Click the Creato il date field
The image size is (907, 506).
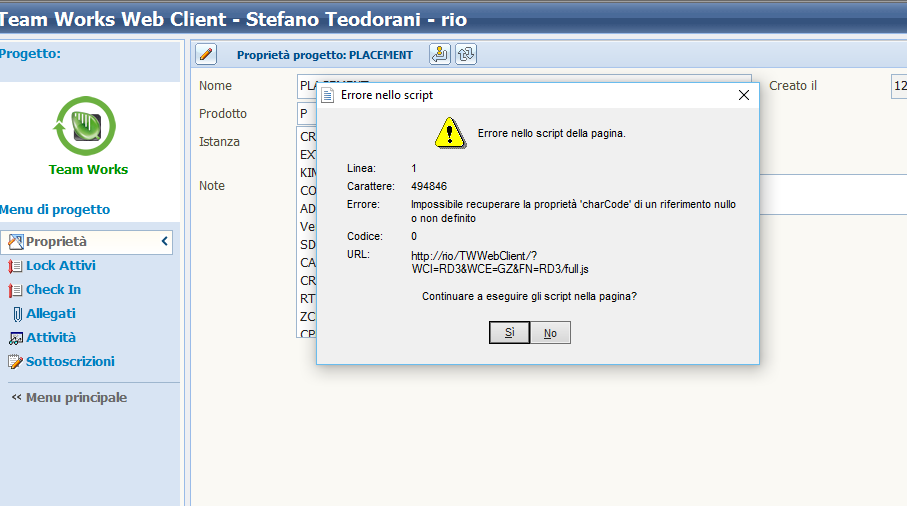899,86
